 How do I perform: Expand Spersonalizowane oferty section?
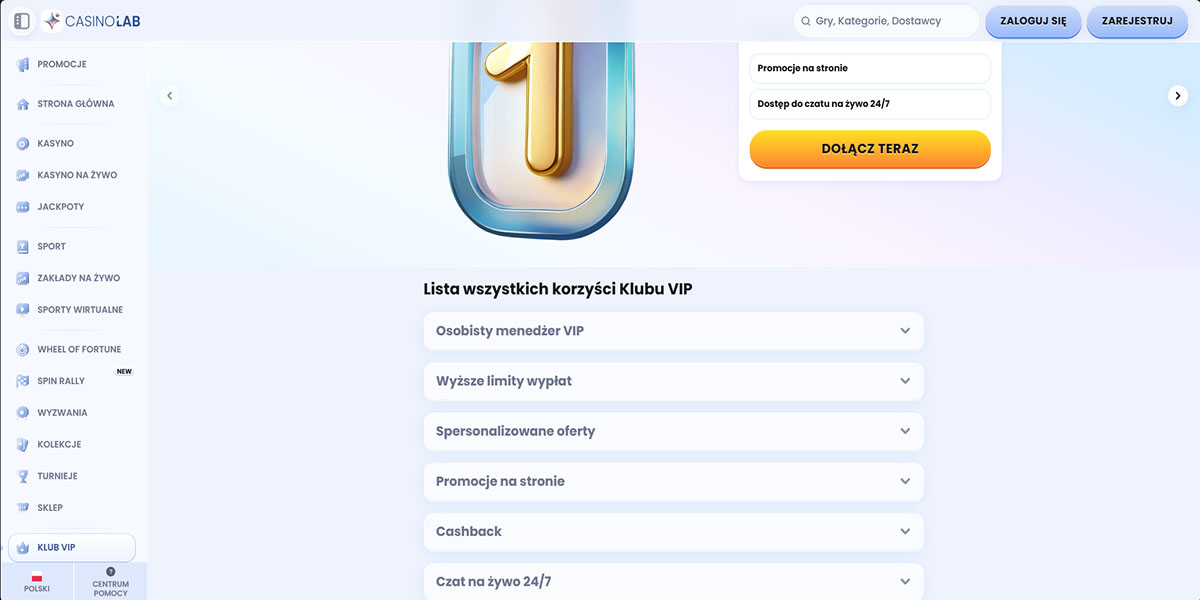coord(673,431)
